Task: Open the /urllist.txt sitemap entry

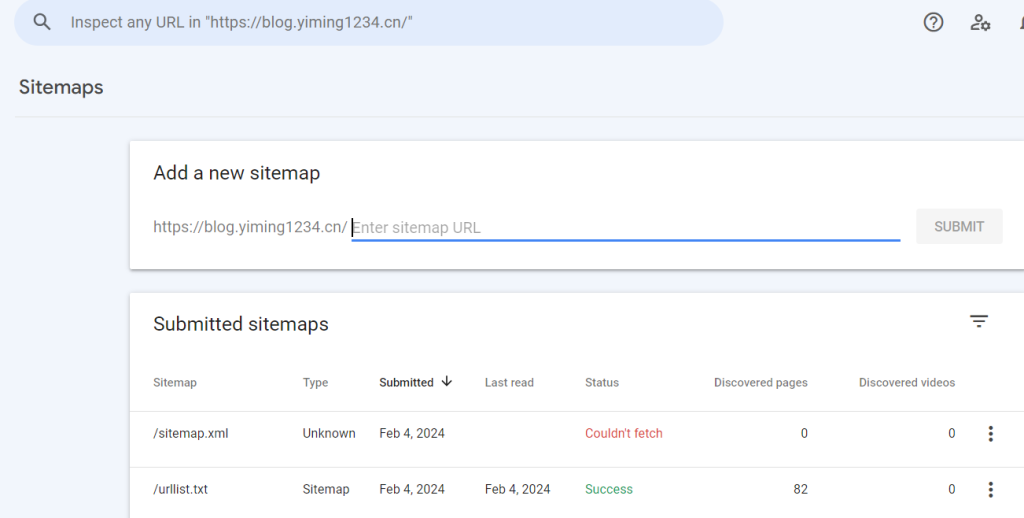Action: point(180,490)
